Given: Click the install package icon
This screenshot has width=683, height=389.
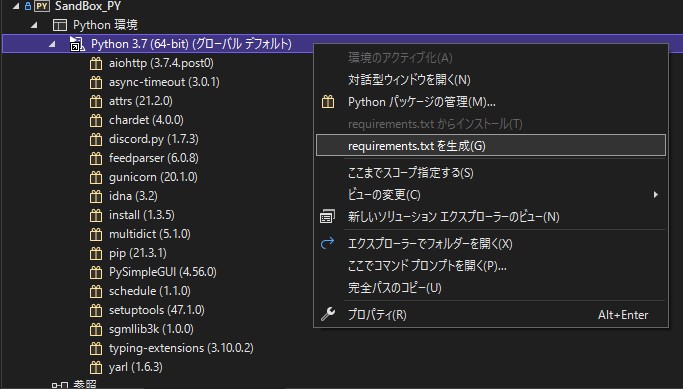Looking at the screenshot, I should [x=96, y=216].
